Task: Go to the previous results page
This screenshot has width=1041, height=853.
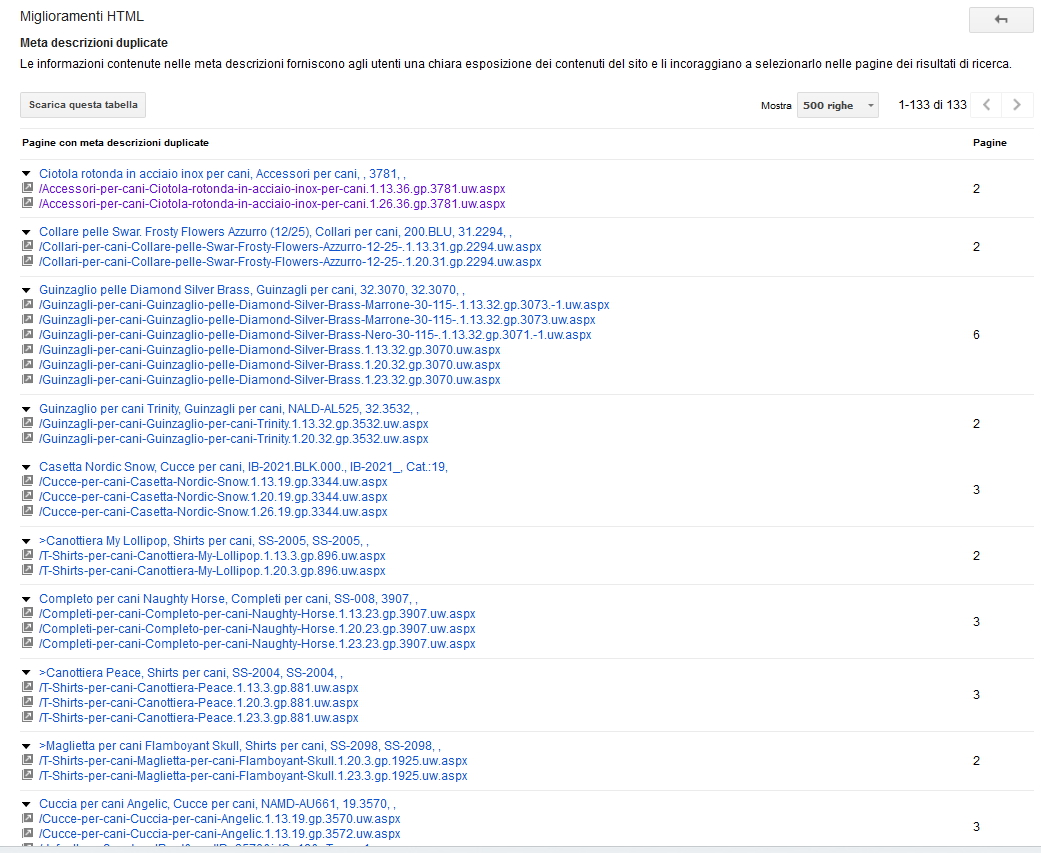Action: pos(987,105)
